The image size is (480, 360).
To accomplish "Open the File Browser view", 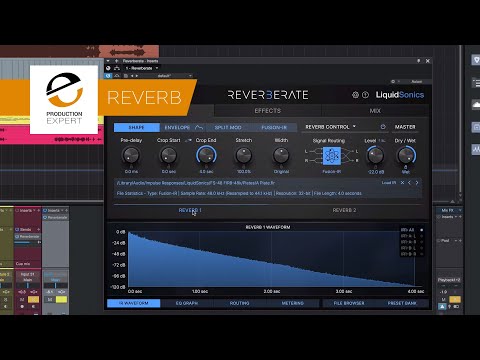I will (x=349, y=303).
